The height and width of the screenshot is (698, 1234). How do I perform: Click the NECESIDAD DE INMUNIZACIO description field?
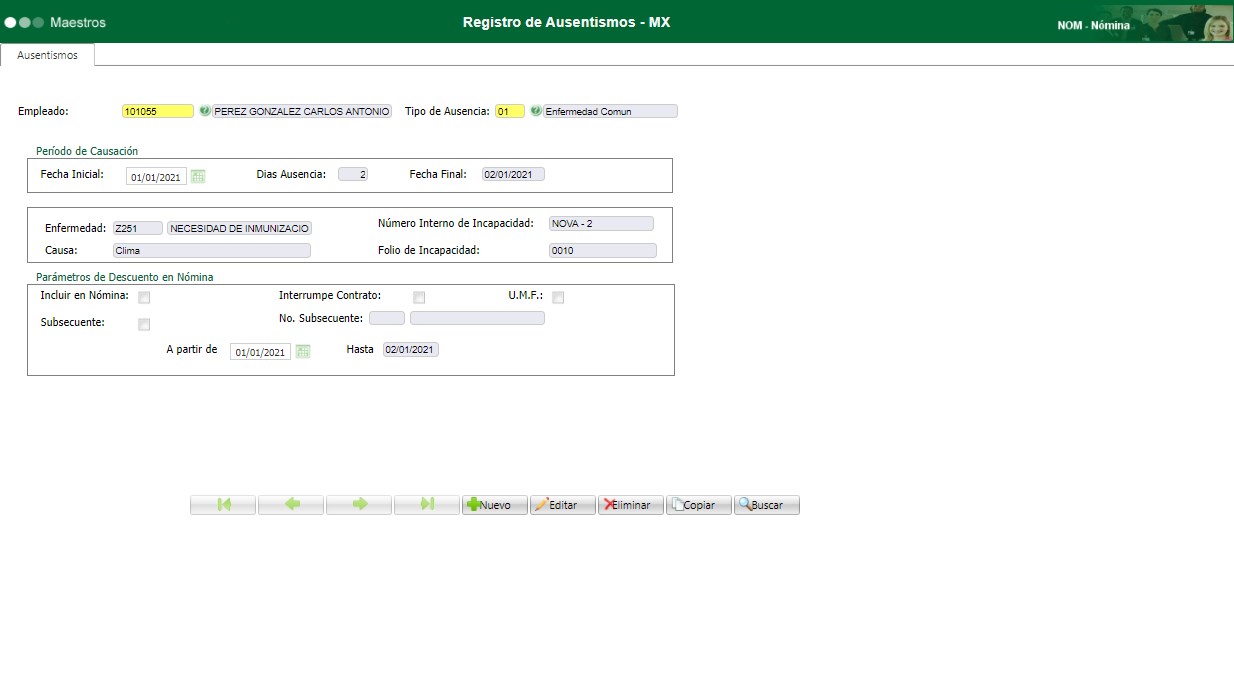(x=239, y=228)
